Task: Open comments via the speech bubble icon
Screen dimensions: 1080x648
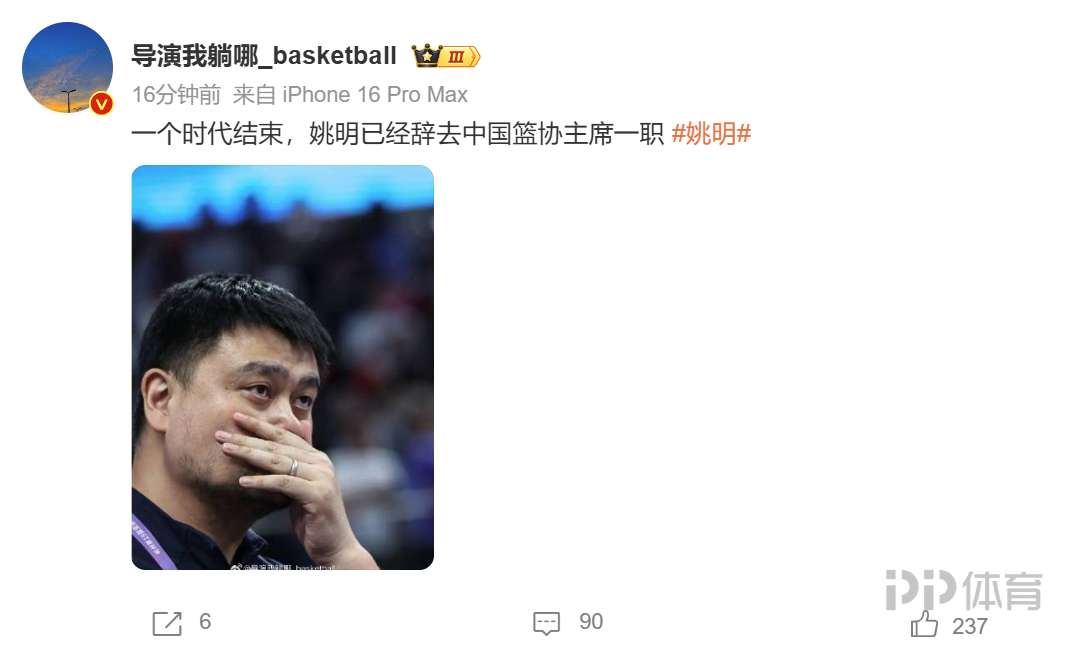Action: tap(546, 623)
